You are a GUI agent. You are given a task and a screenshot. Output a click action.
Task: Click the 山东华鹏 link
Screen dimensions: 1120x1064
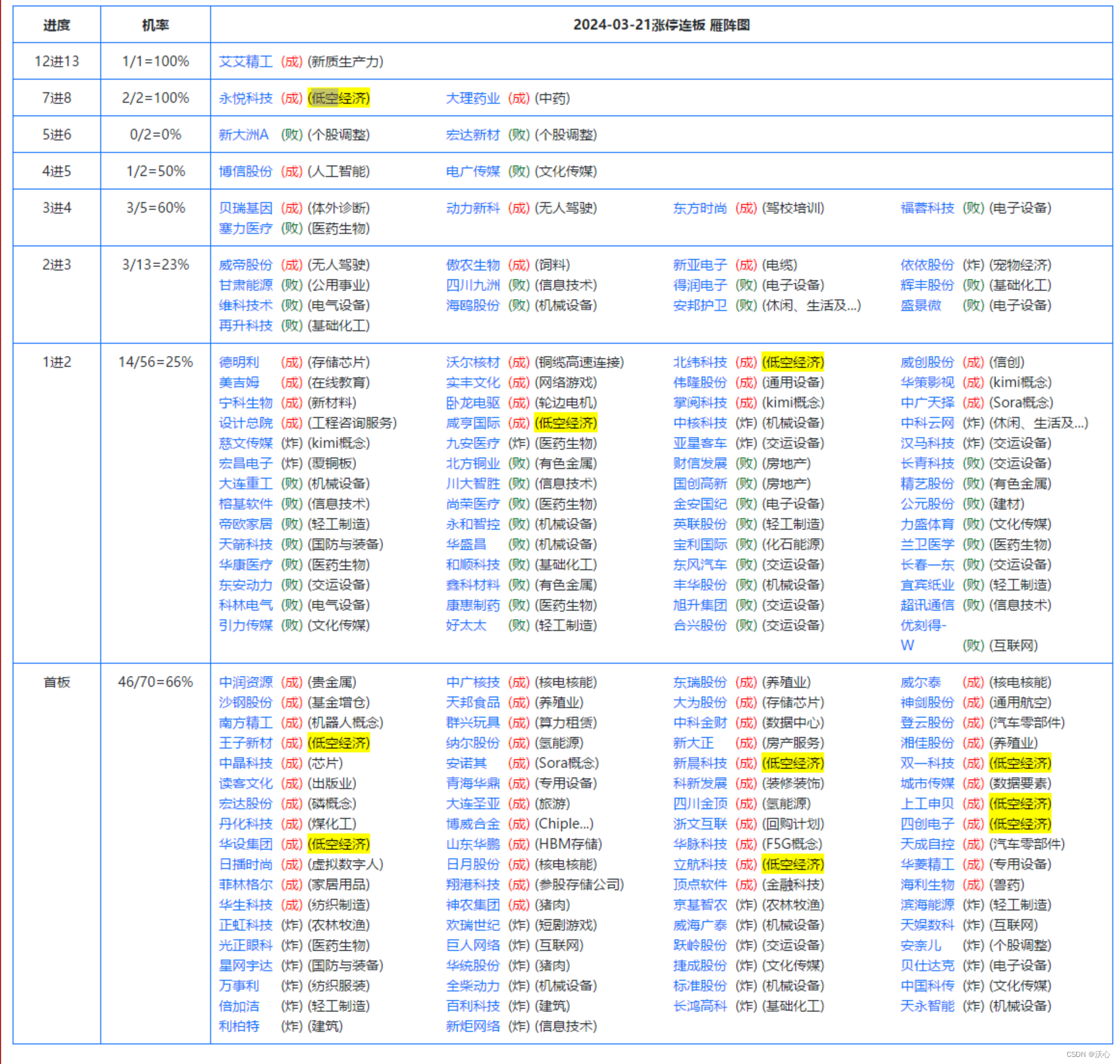click(473, 844)
